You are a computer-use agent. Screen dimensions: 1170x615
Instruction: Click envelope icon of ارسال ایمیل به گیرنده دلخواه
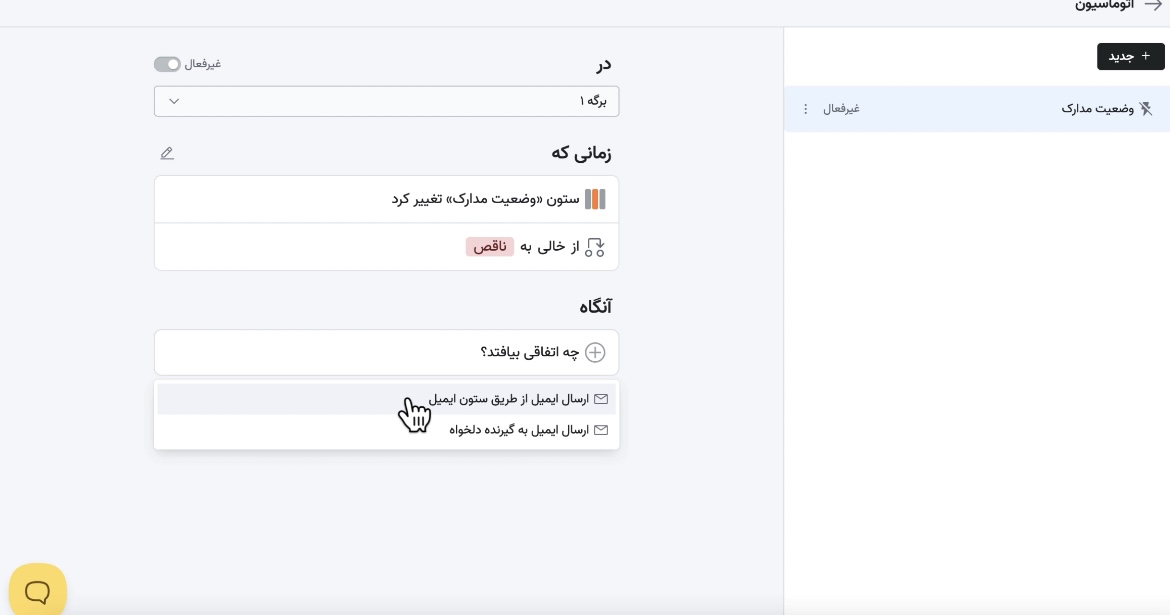click(x=601, y=430)
